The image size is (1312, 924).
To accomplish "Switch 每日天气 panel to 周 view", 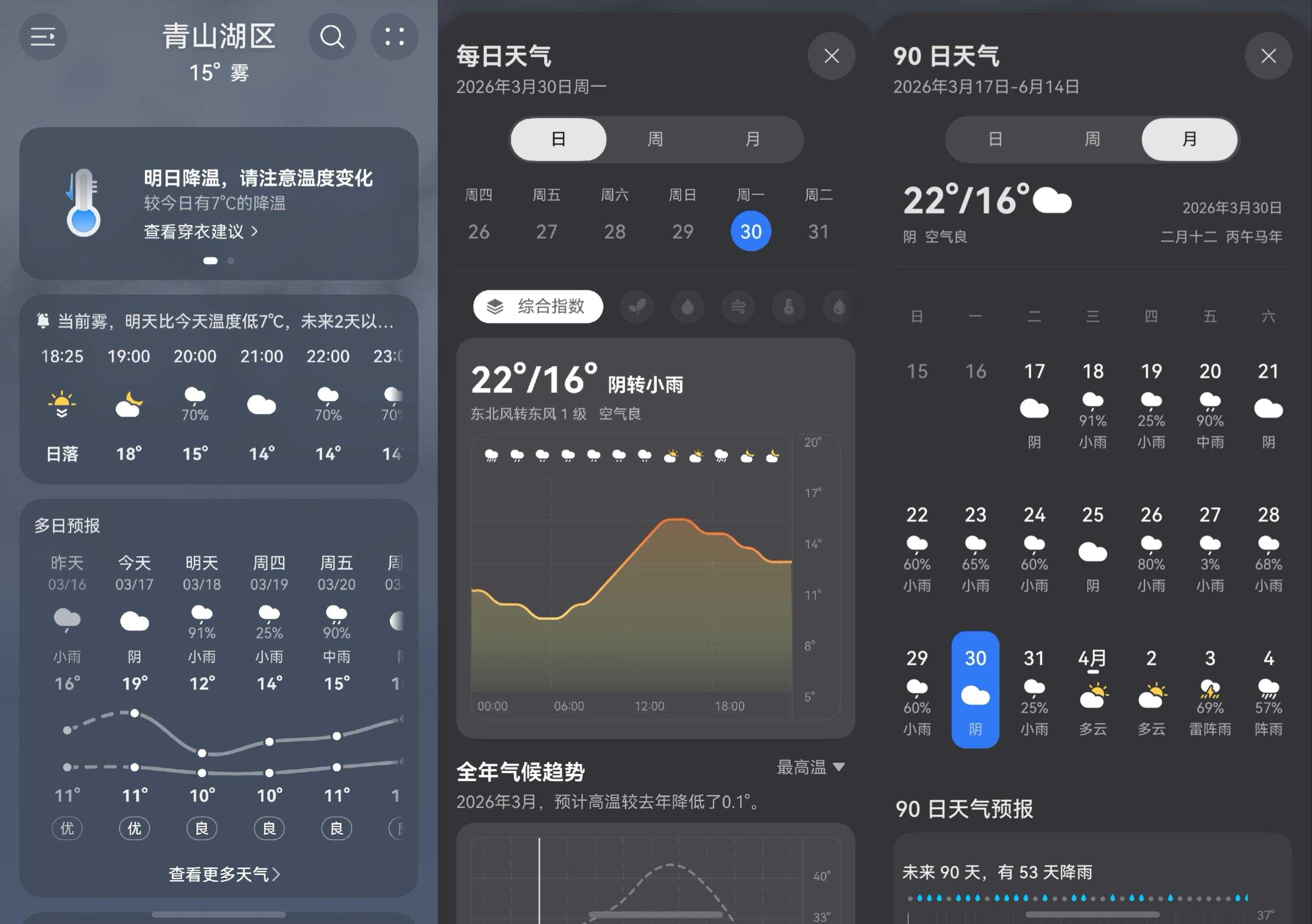I will click(656, 139).
